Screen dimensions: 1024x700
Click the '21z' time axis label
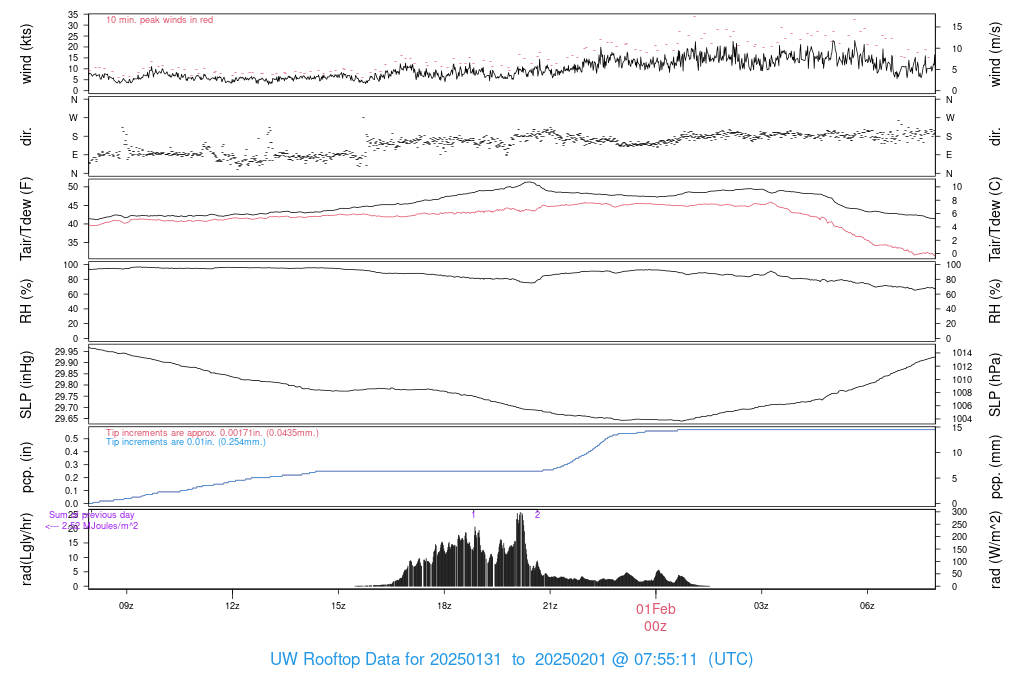click(x=550, y=606)
